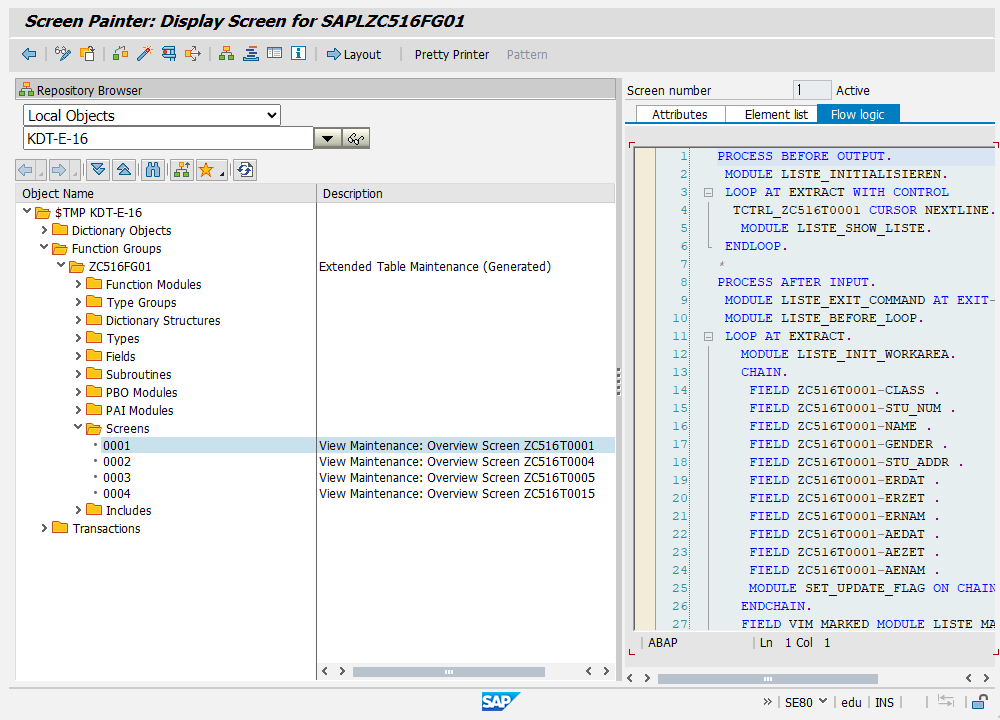
Task: Click the Description column header
Action: click(x=466, y=193)
